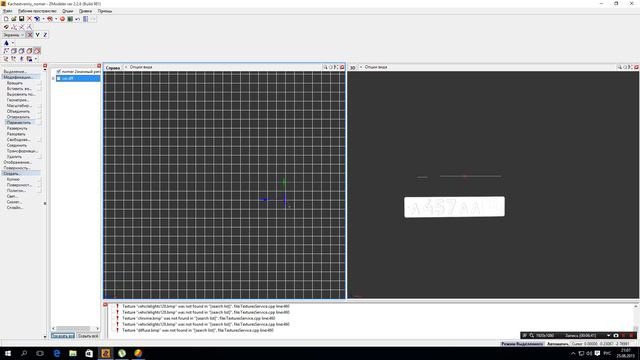Click Скрыть все button below object list
Viewport: 640px width, 360px height.
88,336
